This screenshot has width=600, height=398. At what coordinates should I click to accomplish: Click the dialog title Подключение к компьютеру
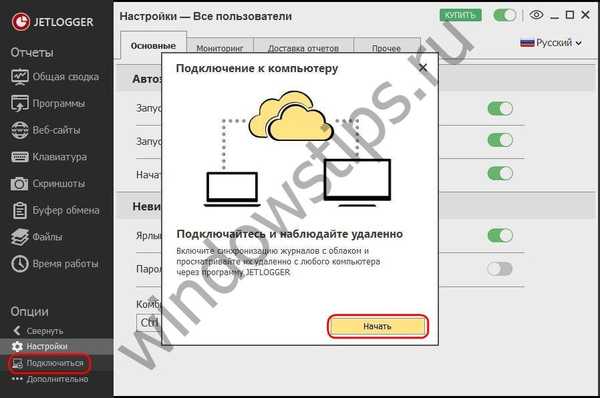coord(257,69)
